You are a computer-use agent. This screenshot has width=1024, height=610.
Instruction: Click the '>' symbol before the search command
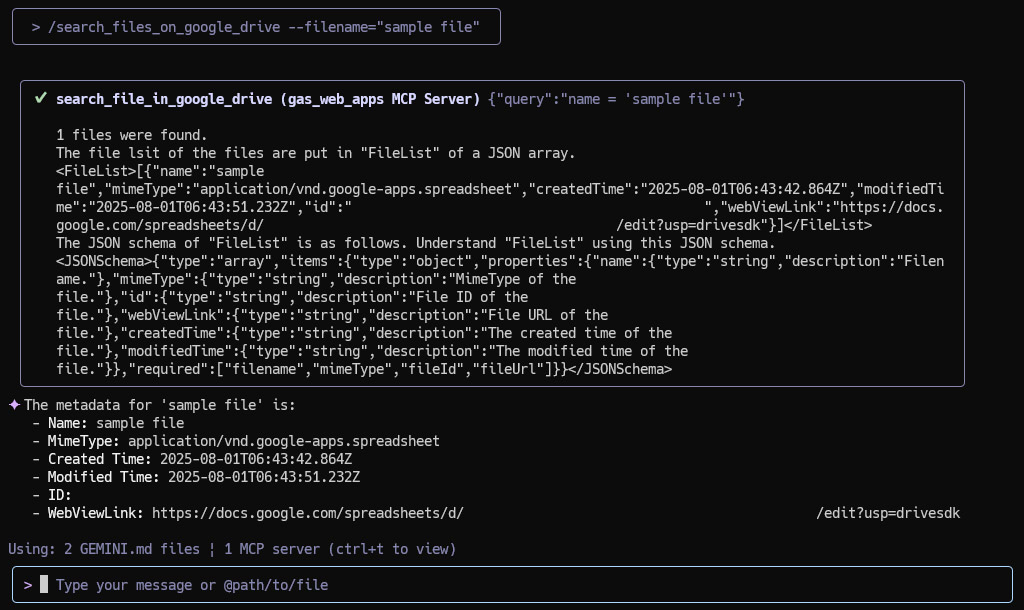(36, 27)
